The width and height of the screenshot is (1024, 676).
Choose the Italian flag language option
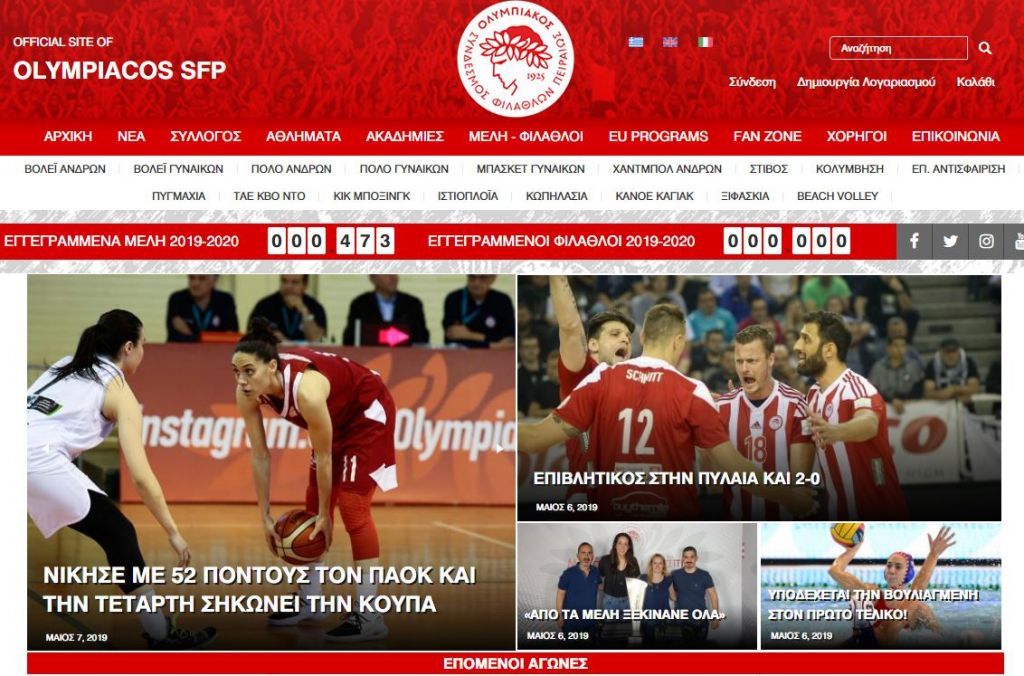pos(706,40)
